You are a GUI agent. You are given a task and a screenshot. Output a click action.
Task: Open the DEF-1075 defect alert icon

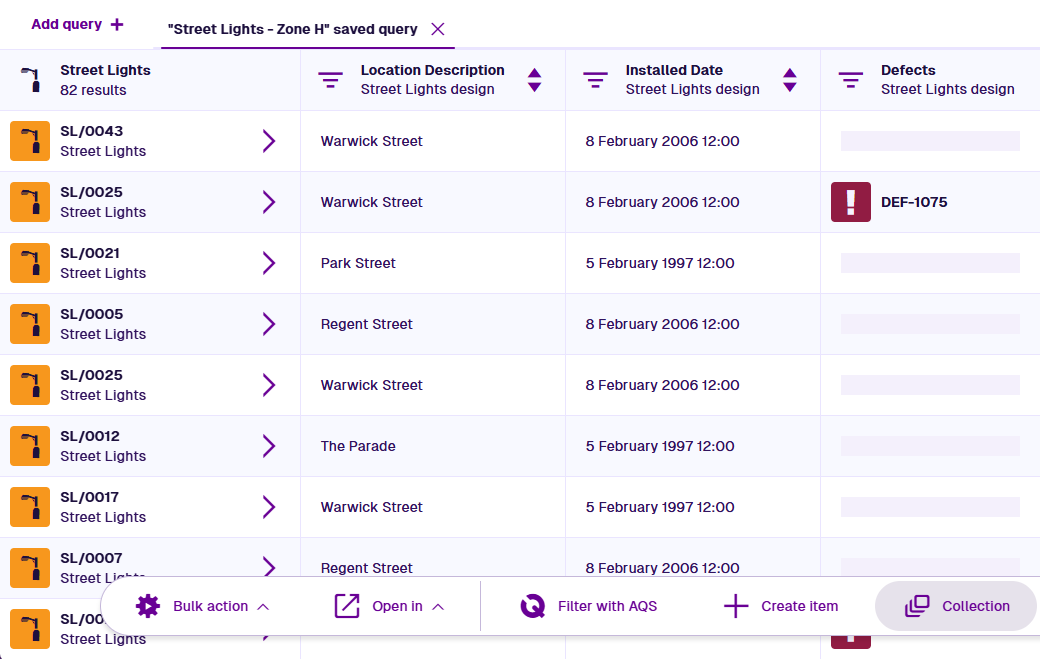click(850, 202)
